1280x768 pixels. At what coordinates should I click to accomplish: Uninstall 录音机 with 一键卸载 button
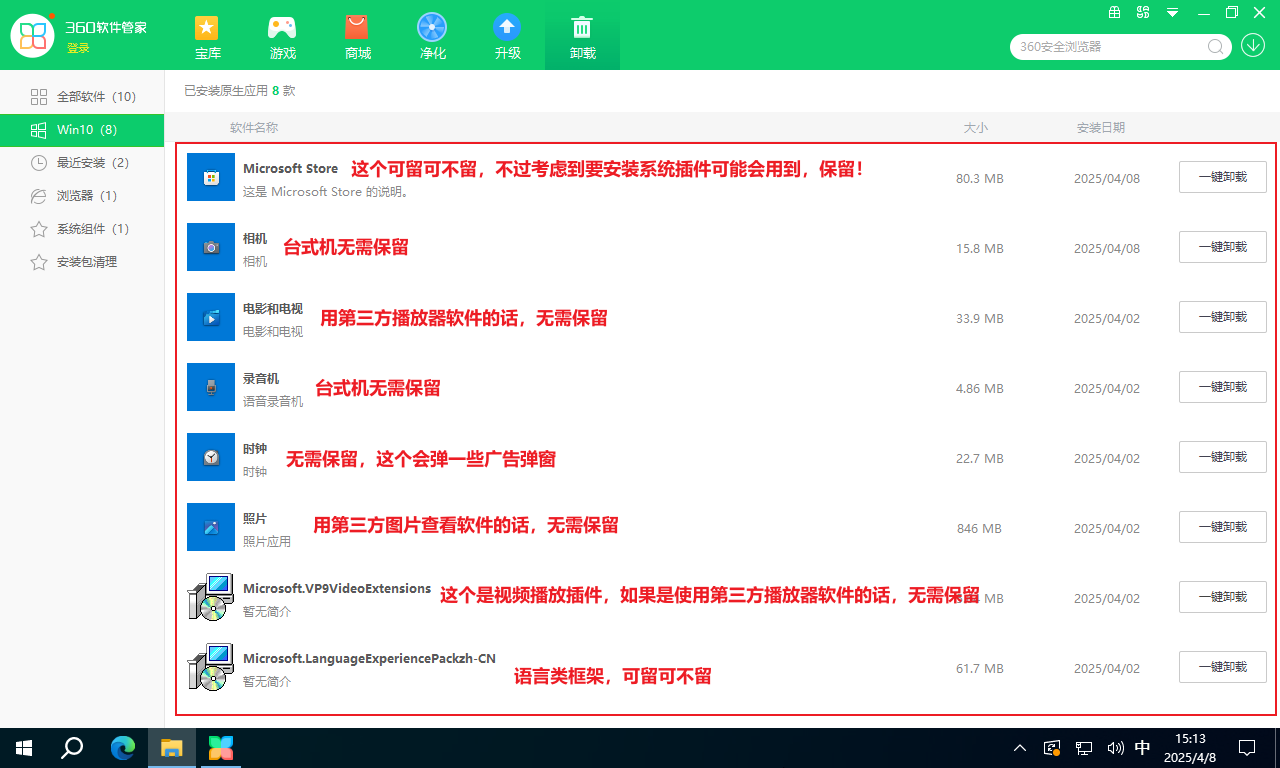[x=1222, y=387]
